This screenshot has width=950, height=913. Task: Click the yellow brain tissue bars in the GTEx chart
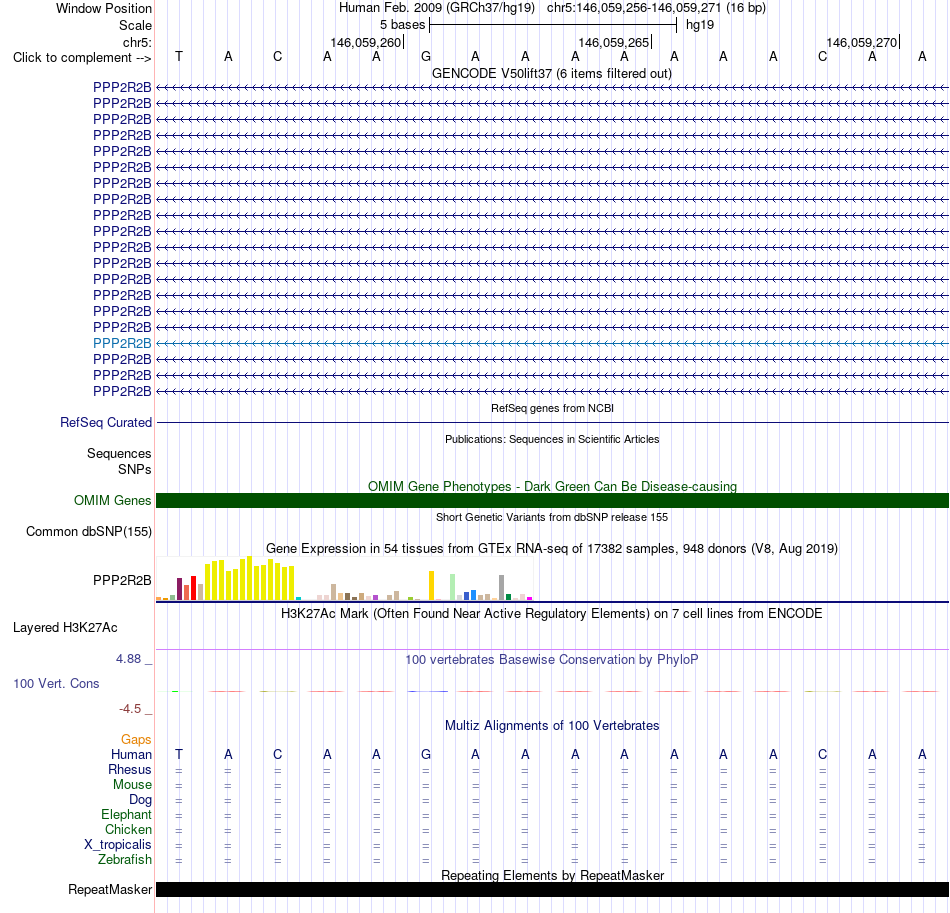click(250, 579)
